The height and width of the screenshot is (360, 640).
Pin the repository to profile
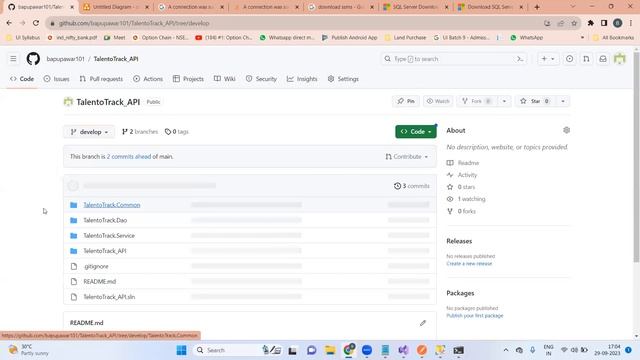(406, 101)
